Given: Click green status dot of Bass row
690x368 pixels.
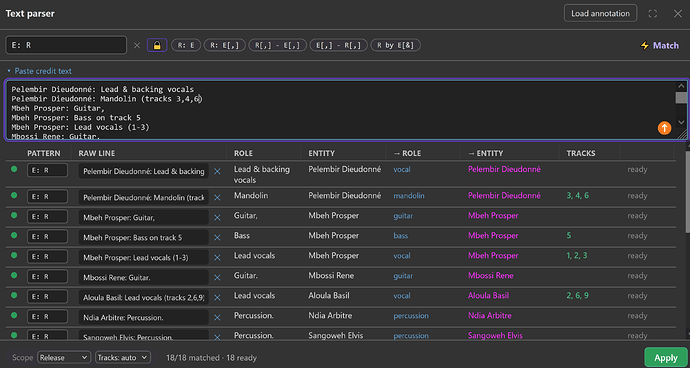Looking at the screenshot, I should 14,235.
